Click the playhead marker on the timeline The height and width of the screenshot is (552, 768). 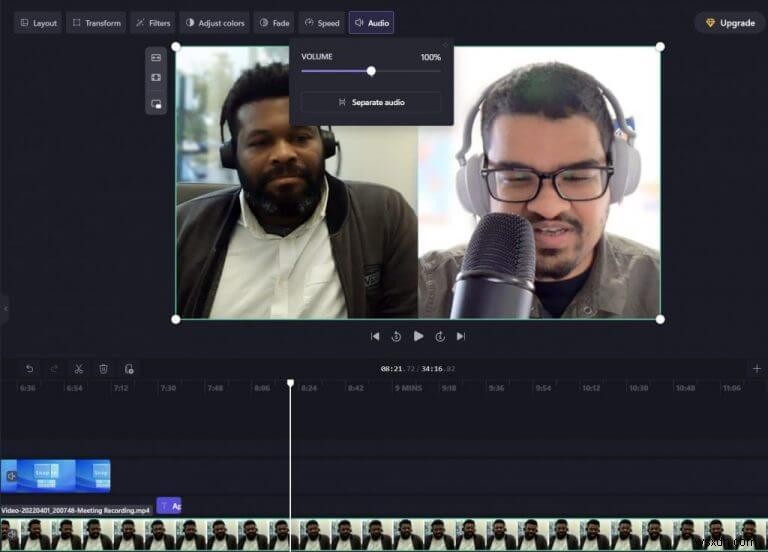tap(290, 383)
